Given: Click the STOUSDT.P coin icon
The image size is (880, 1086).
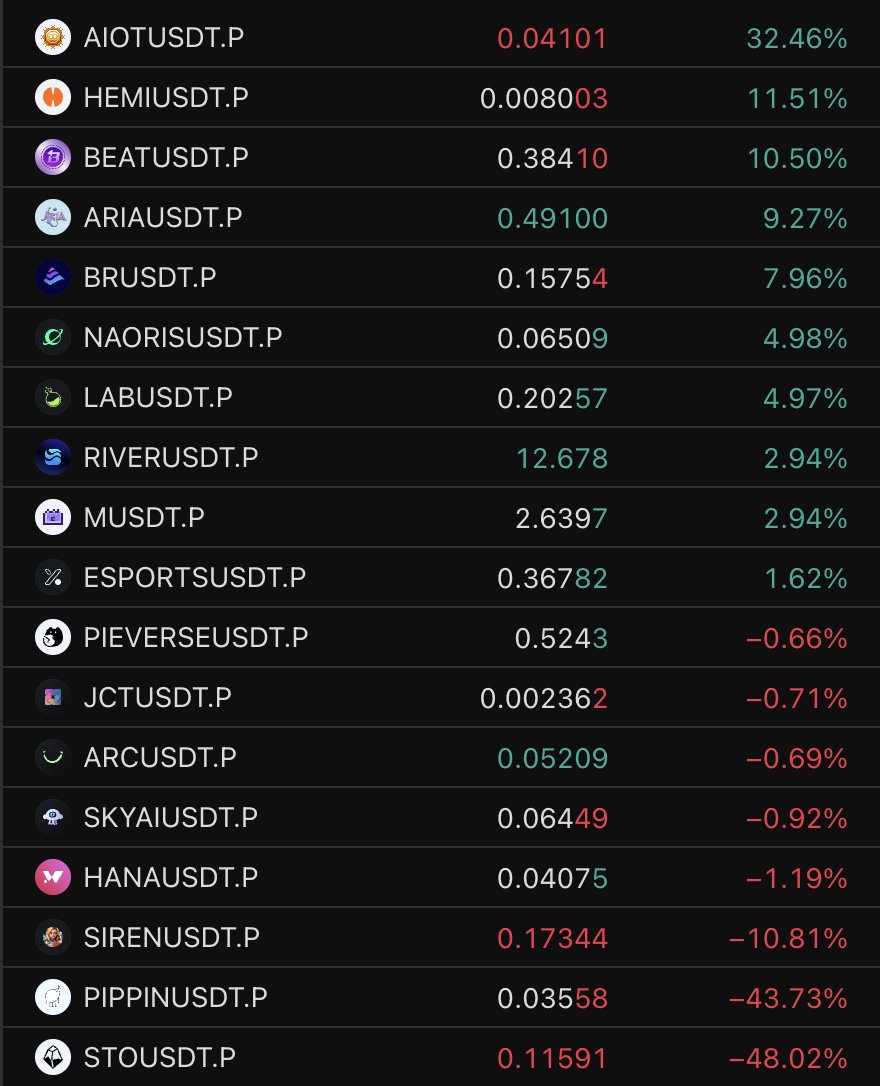Looking at the screenshot, I should (52, 1058).
